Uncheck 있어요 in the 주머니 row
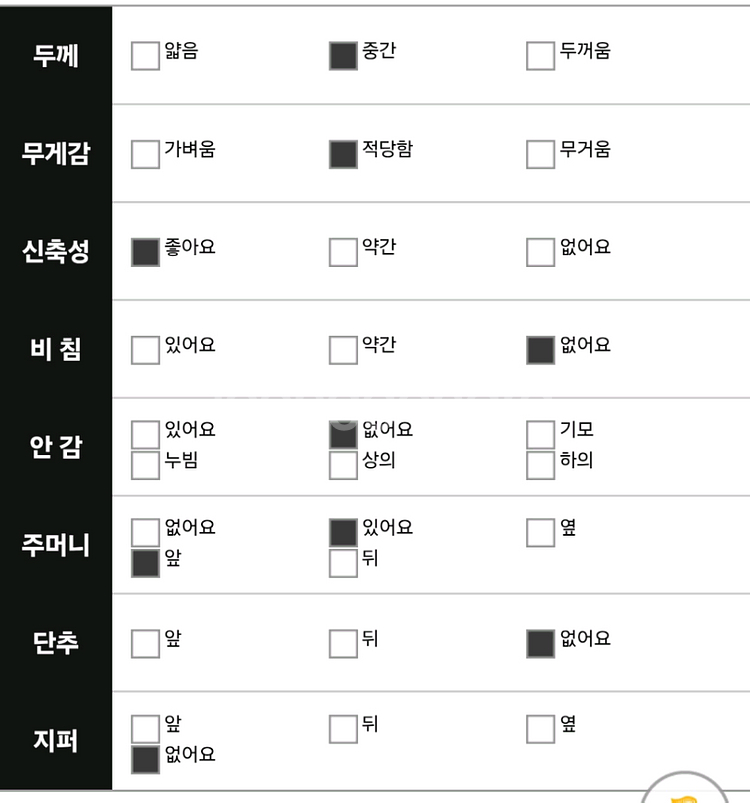Screen dimensions: 750x803 point(343,532)
